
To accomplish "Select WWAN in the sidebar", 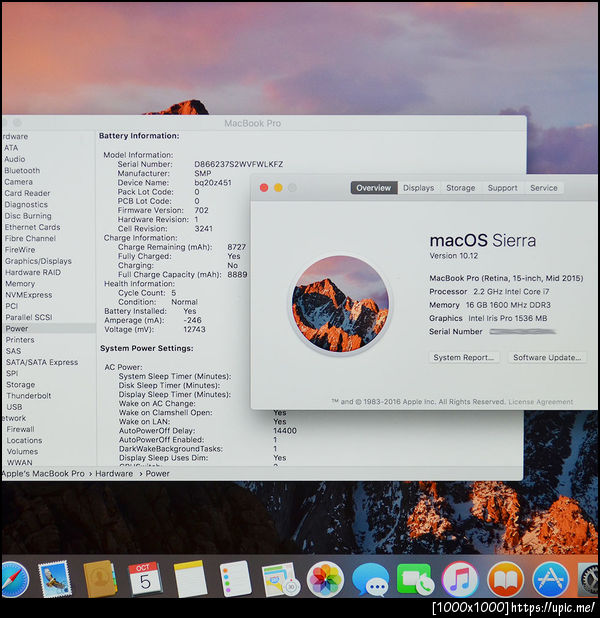I will click(x=20, y=463).
